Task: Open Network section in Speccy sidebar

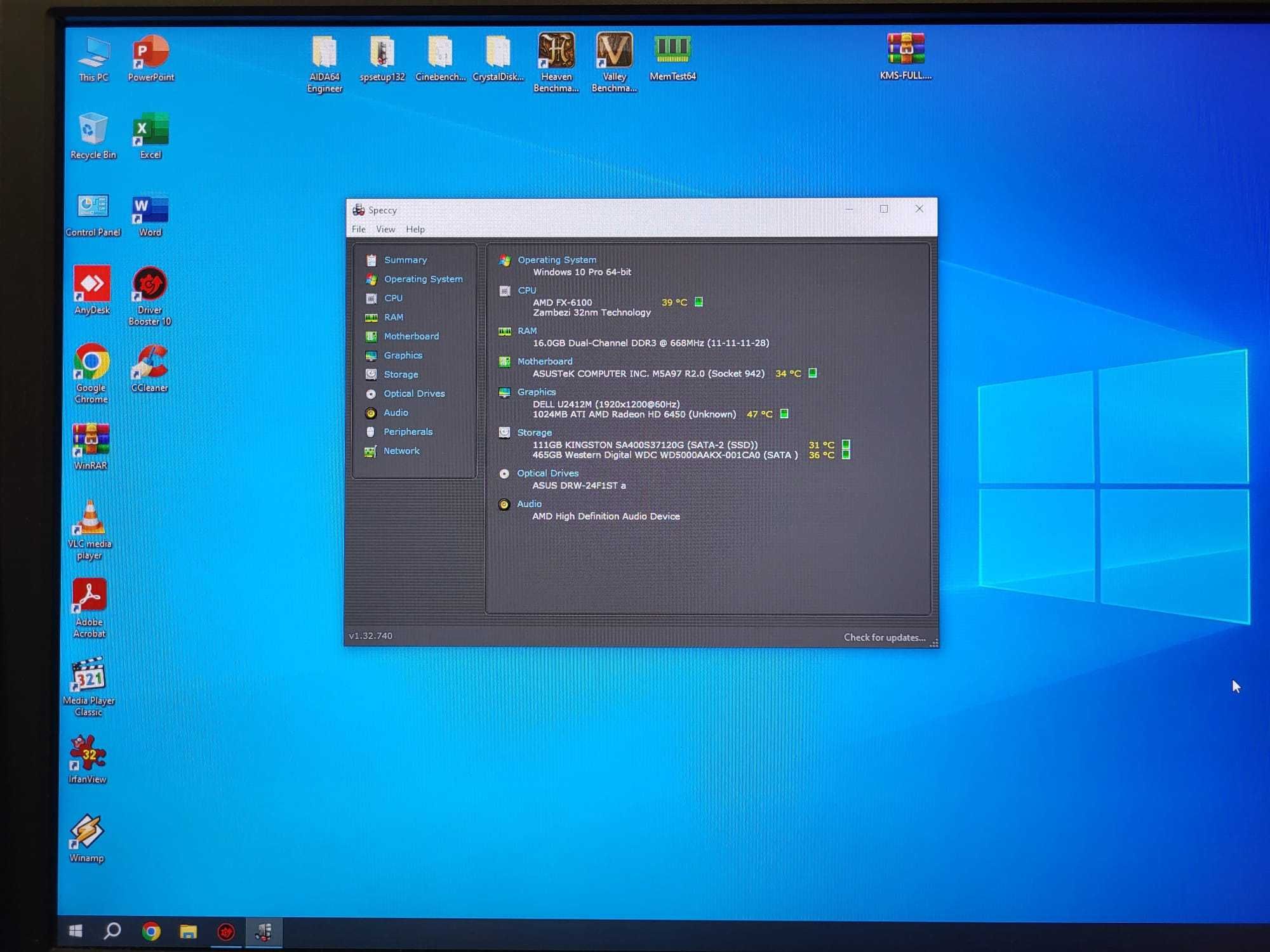Action: [401, 451]
